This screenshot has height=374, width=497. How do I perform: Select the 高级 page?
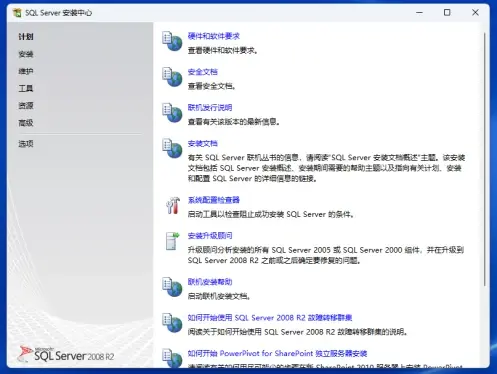pos(26,123)
